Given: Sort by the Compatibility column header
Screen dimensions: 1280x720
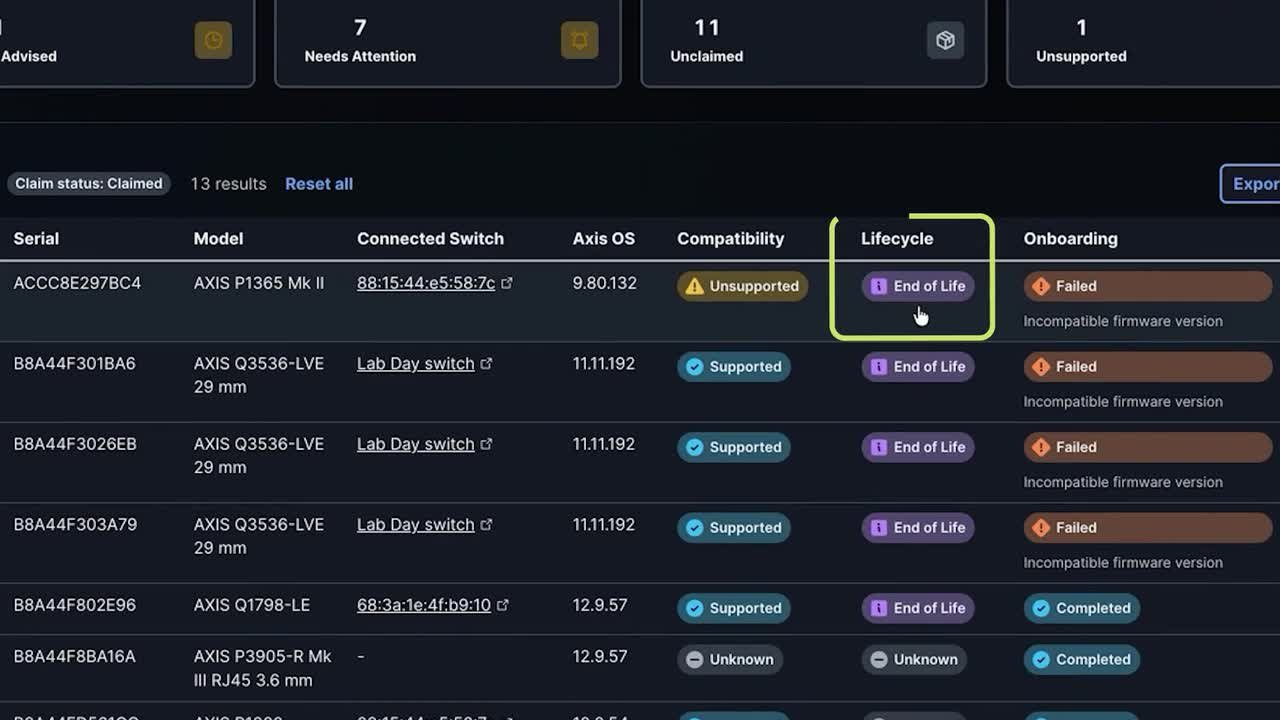Looking at the screenshot, I should [731, 239].
